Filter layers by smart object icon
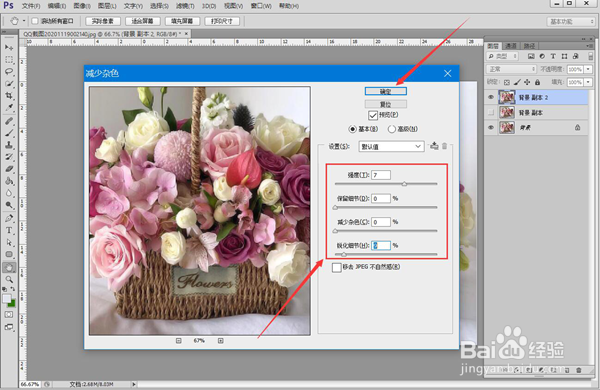Screen dimensions: 600x390 tap(576, 56)
